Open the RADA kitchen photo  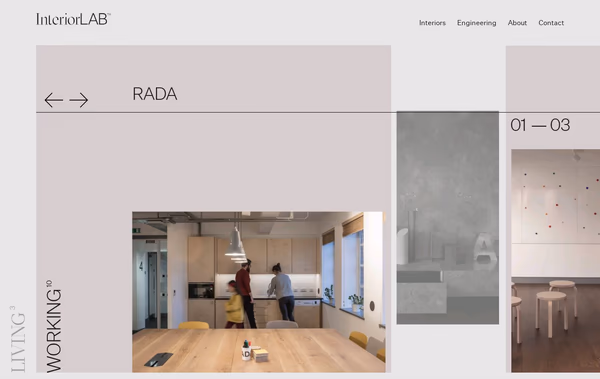pyautogui.click(x=259, y=292)
